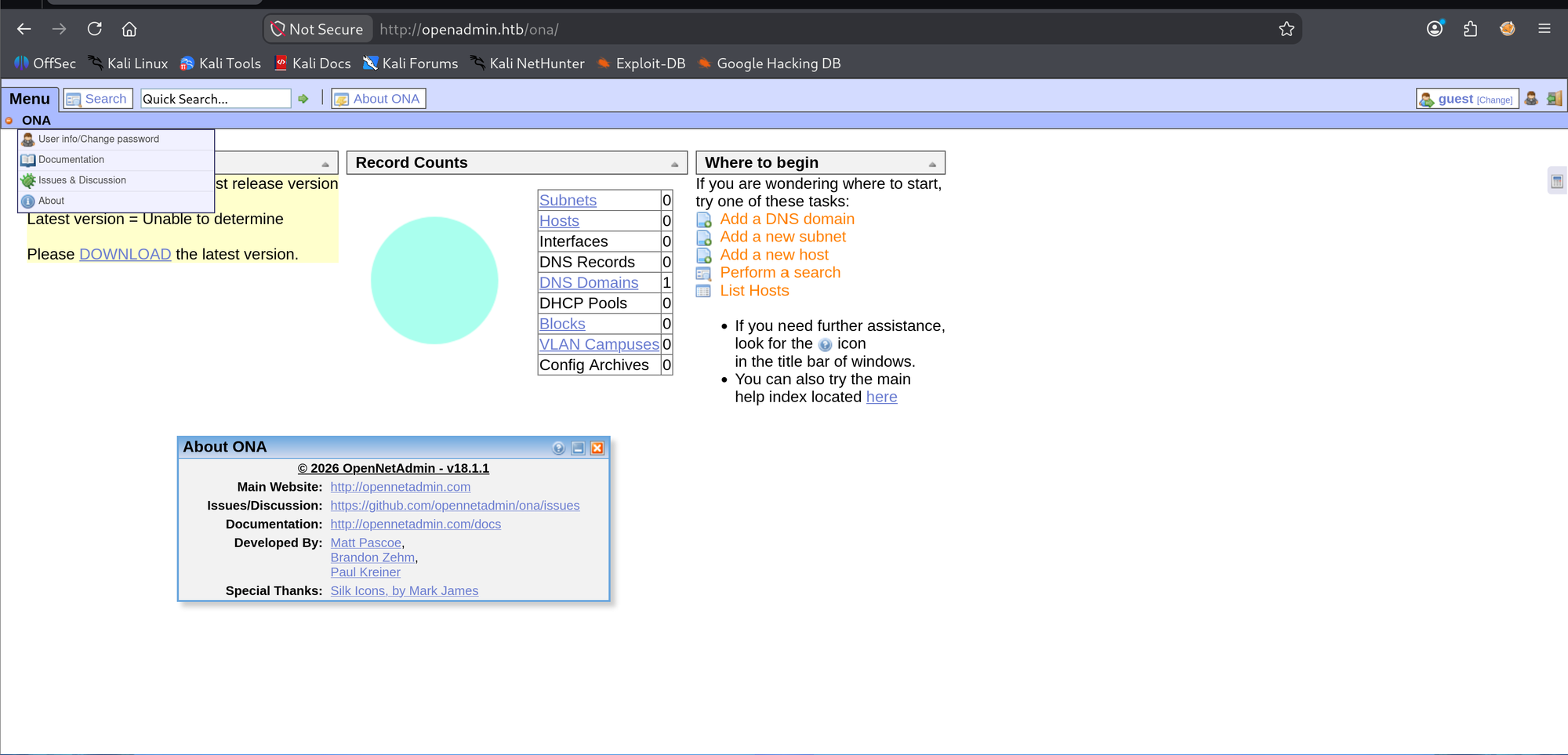Reload the page in the browser

click(x=95, y=29)
